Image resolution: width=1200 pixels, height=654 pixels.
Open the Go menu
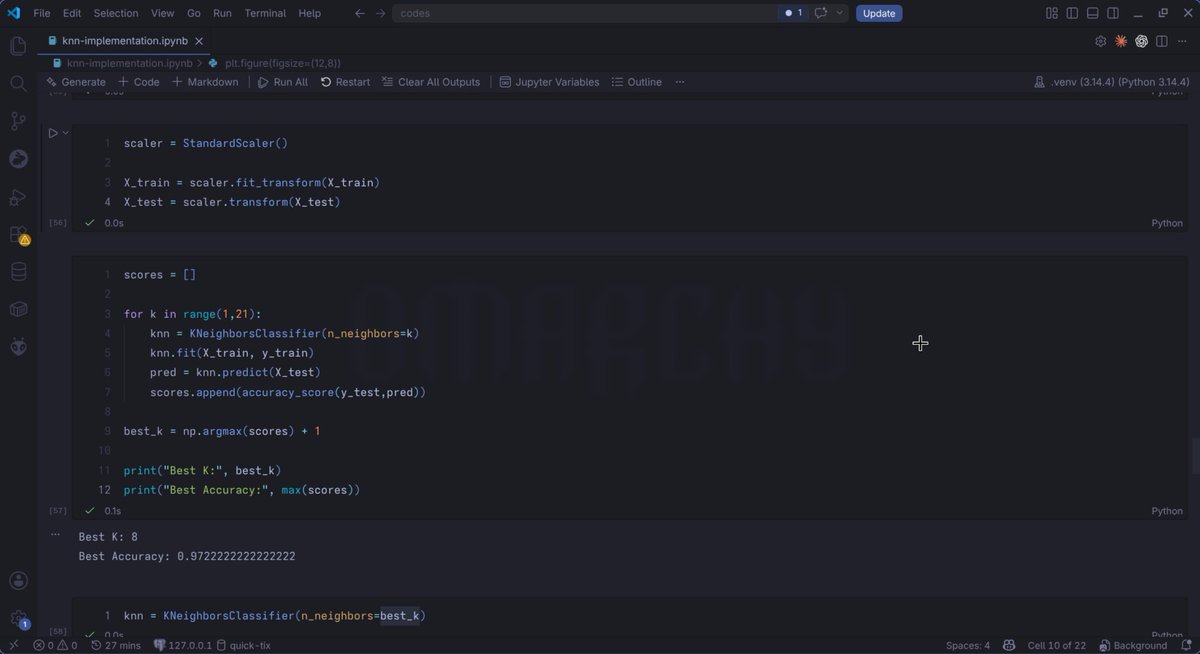194,13
